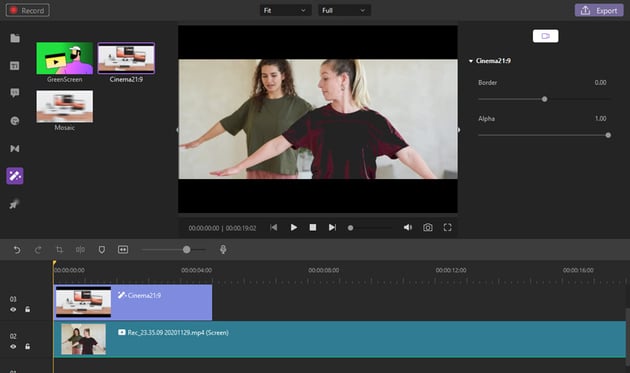Select the GreenScreen effect thumbnail
Image resolution: width=630 pixels, height=373 pixels.
64,58
